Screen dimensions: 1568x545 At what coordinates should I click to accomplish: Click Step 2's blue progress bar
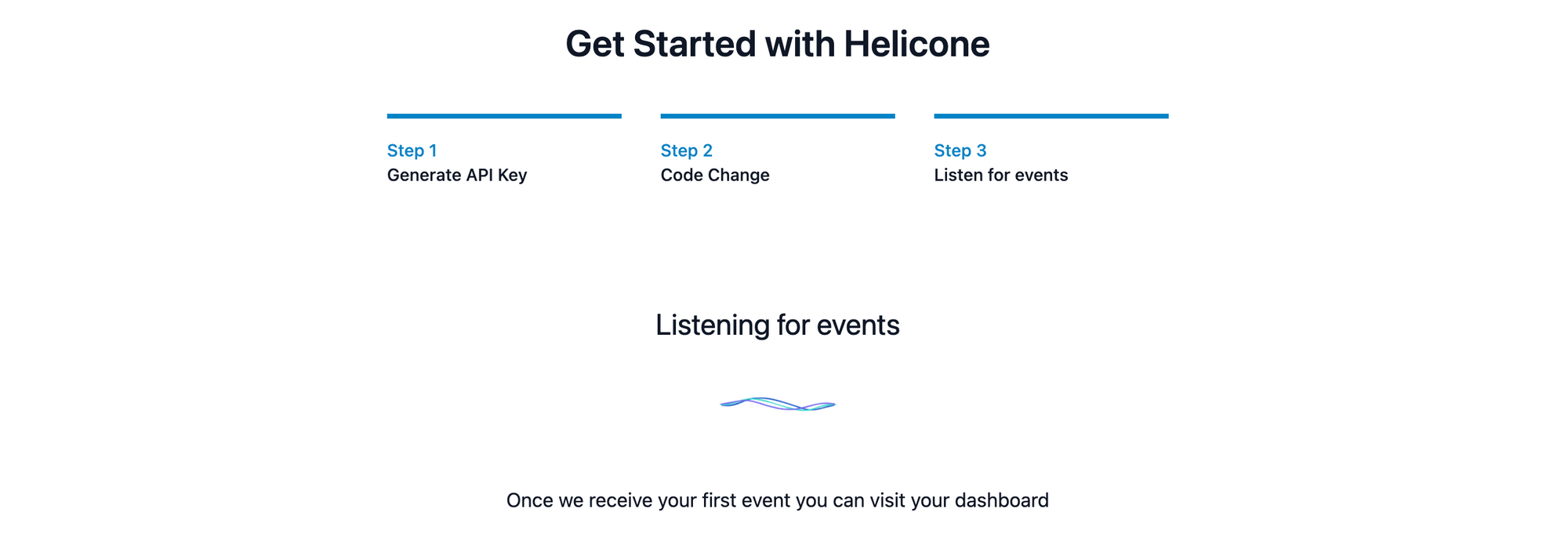tap(778, 115)
